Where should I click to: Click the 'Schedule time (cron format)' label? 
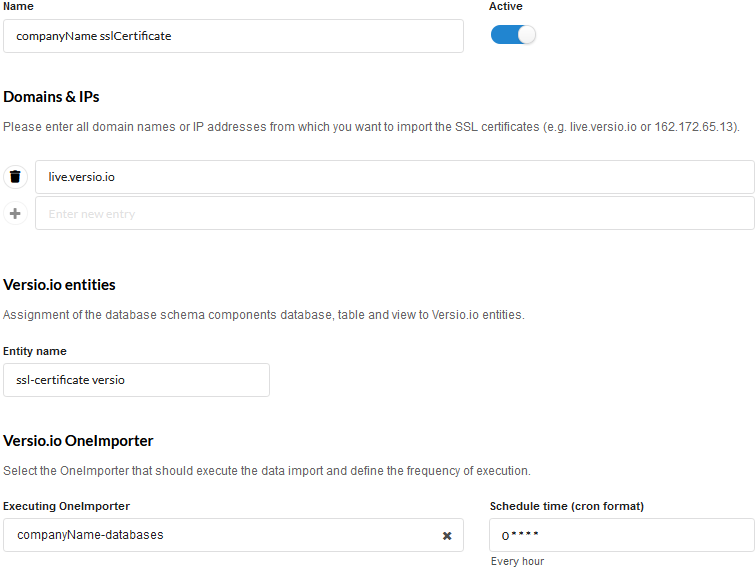coord(567,506)
